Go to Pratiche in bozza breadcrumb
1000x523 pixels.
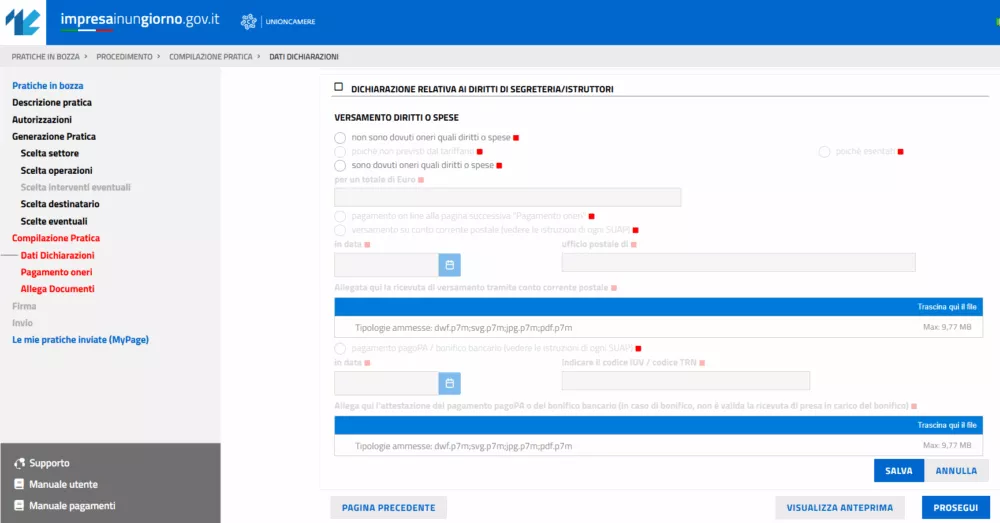pos(45,57)
